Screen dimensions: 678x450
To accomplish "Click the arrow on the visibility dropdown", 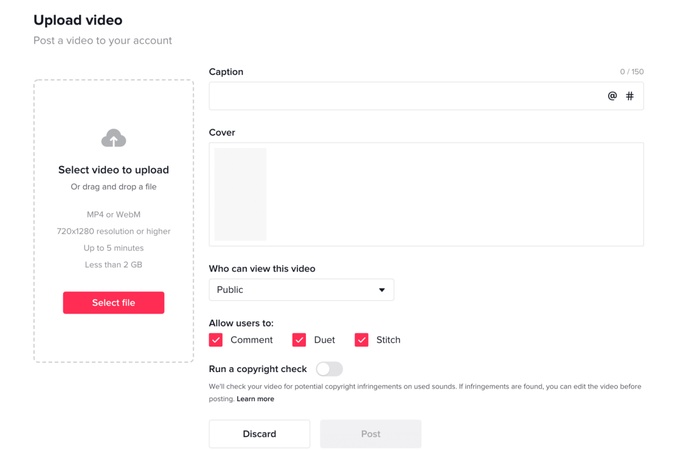I will (x=381, y=290).
